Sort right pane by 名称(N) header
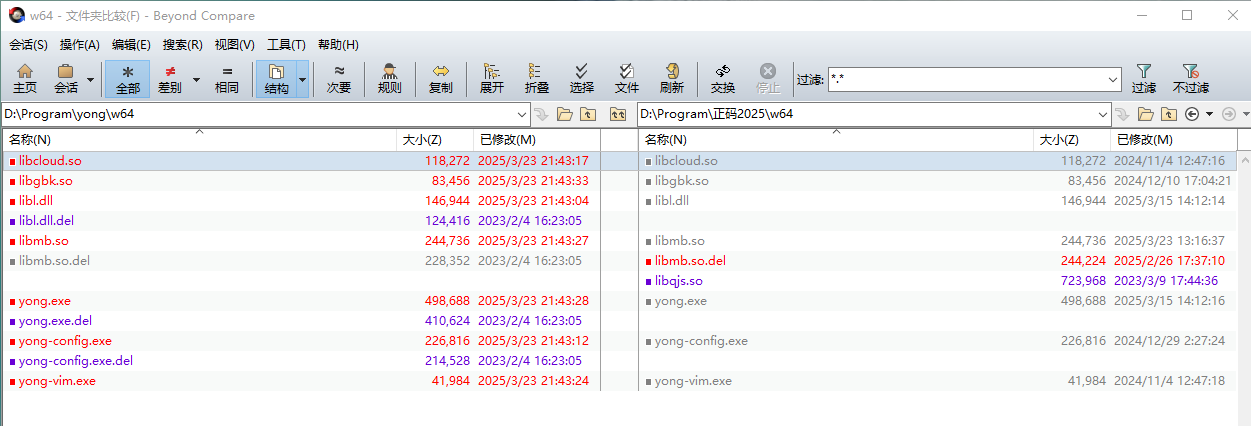 836,140
